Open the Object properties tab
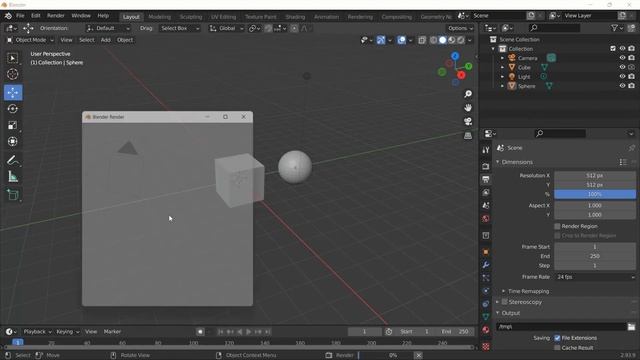This screenshot has height=360, width=640. coord(486,252)
